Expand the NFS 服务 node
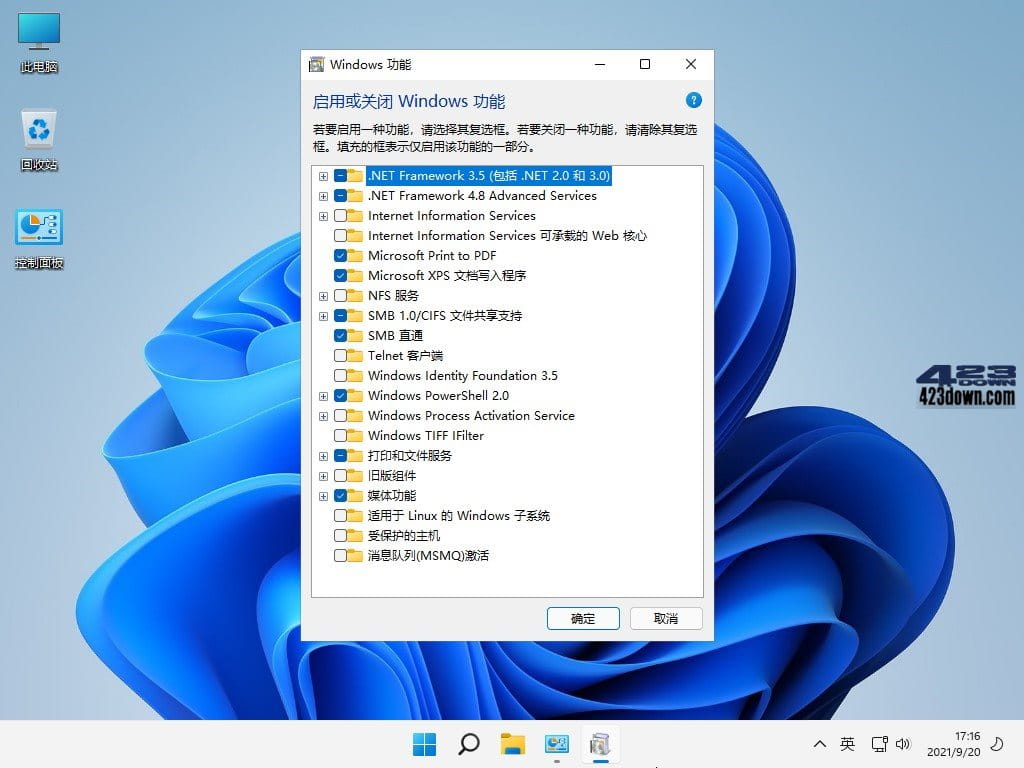Screen dimensions: 1024x768 pos(323,296)
